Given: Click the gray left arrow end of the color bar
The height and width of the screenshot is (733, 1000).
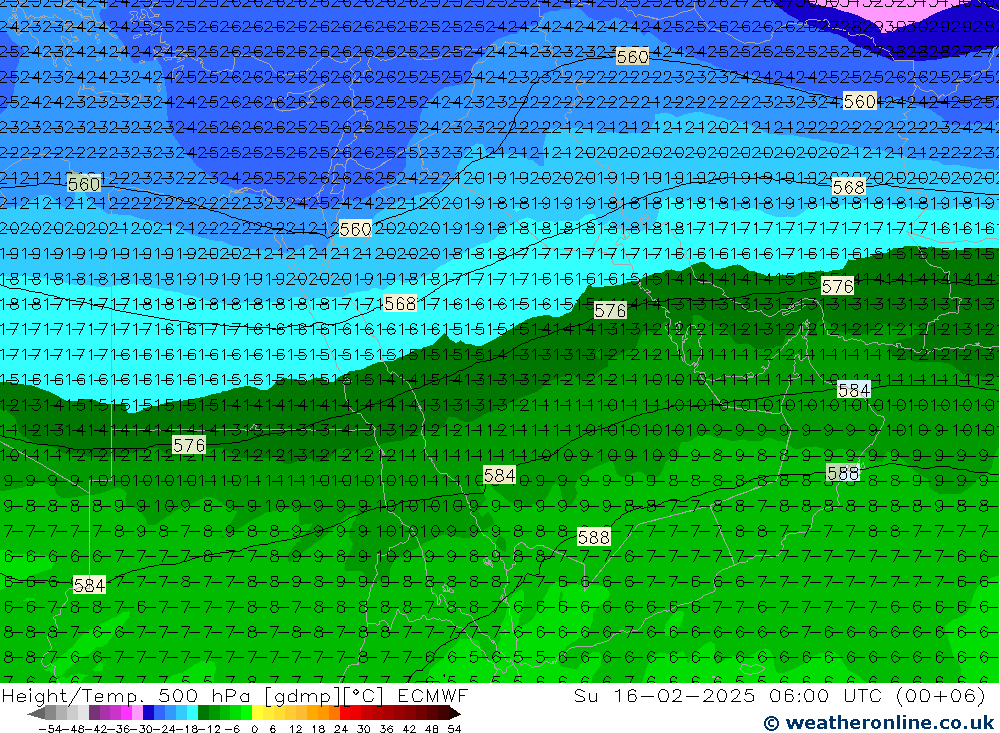Looking at the screenshot, I should point(36,713).
